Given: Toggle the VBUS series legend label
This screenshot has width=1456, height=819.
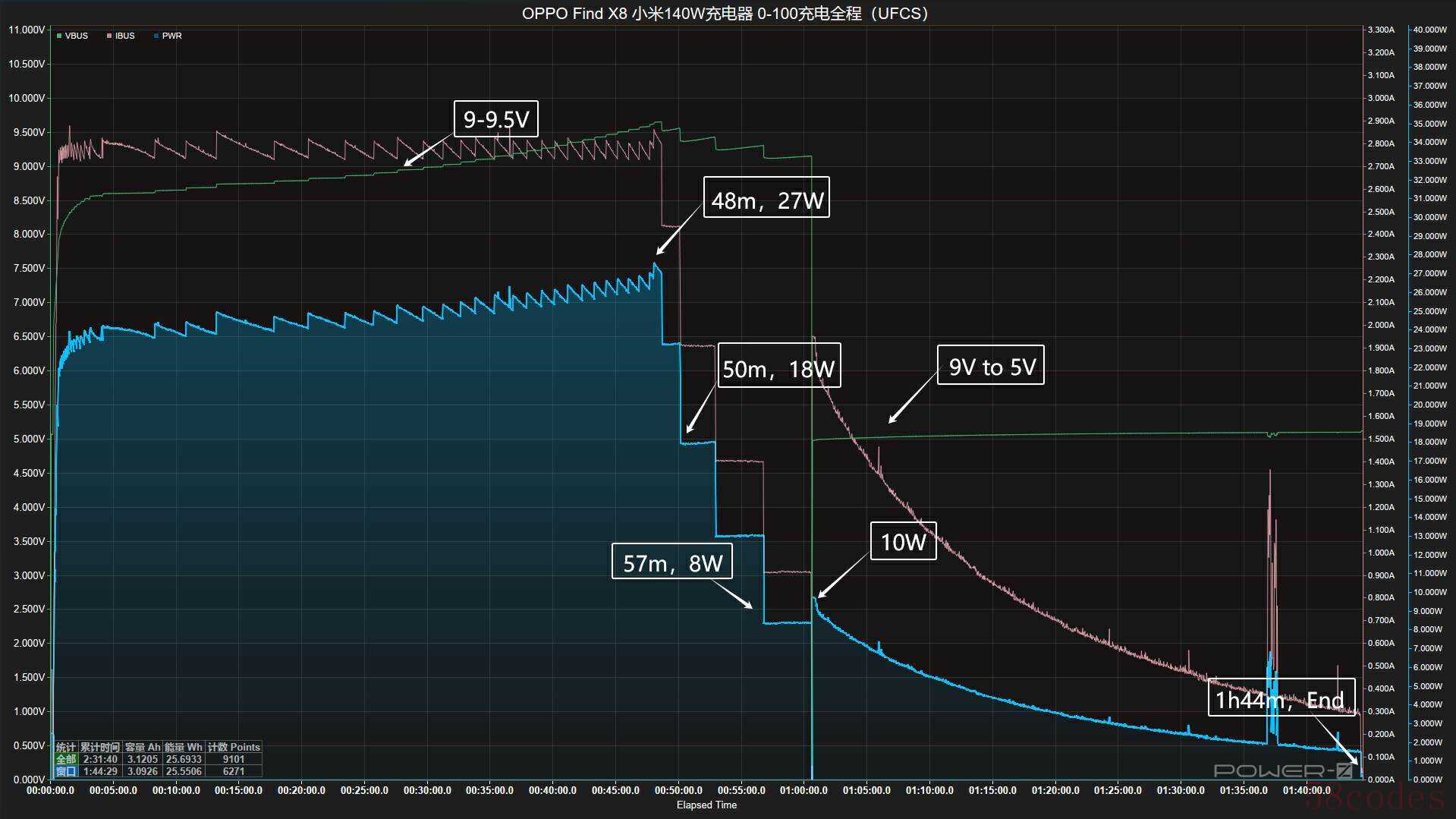Looking at the screenshot, I should (77, 36).
